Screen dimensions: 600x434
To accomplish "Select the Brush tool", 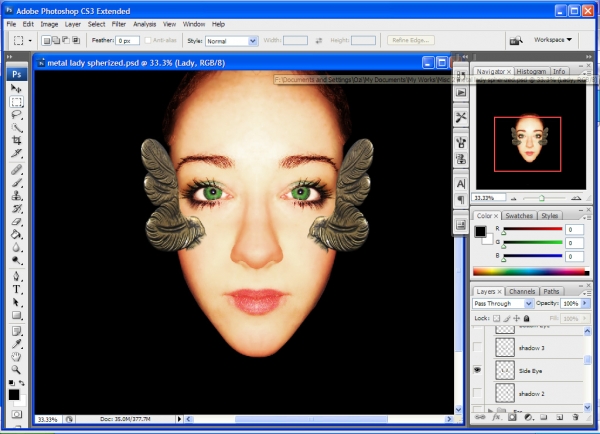I will coord(16,183).
